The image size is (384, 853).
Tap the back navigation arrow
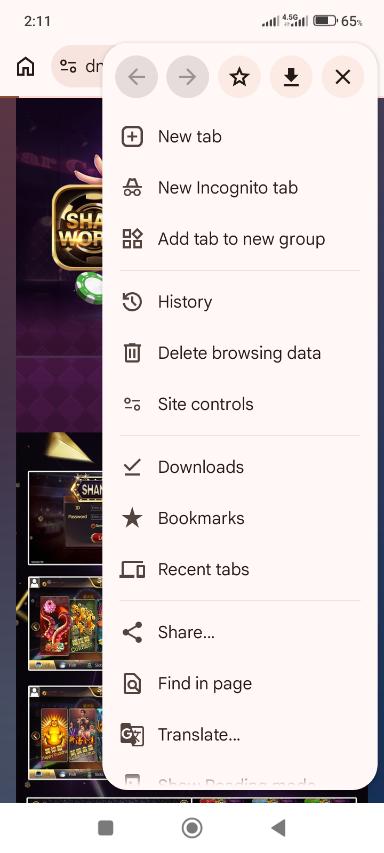137,77
